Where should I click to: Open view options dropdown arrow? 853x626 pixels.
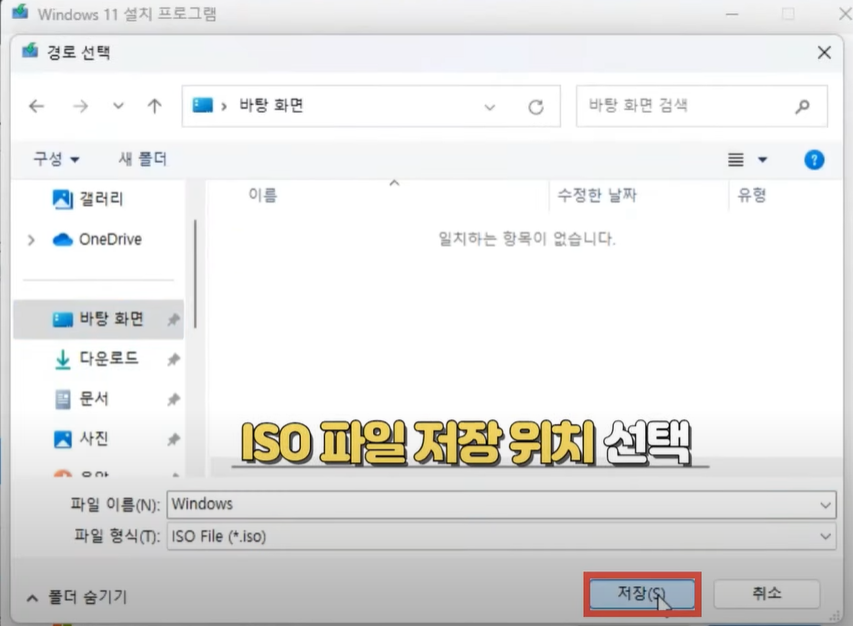click(763, 159)
